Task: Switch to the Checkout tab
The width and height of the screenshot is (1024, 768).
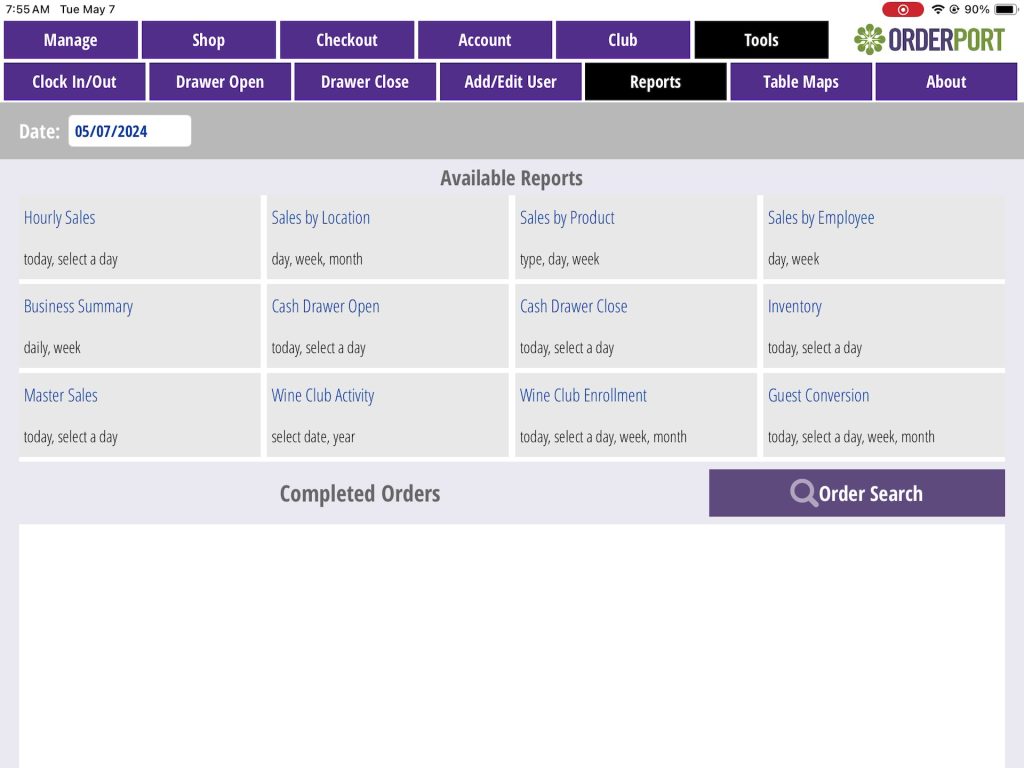Action: coord(347,40)
